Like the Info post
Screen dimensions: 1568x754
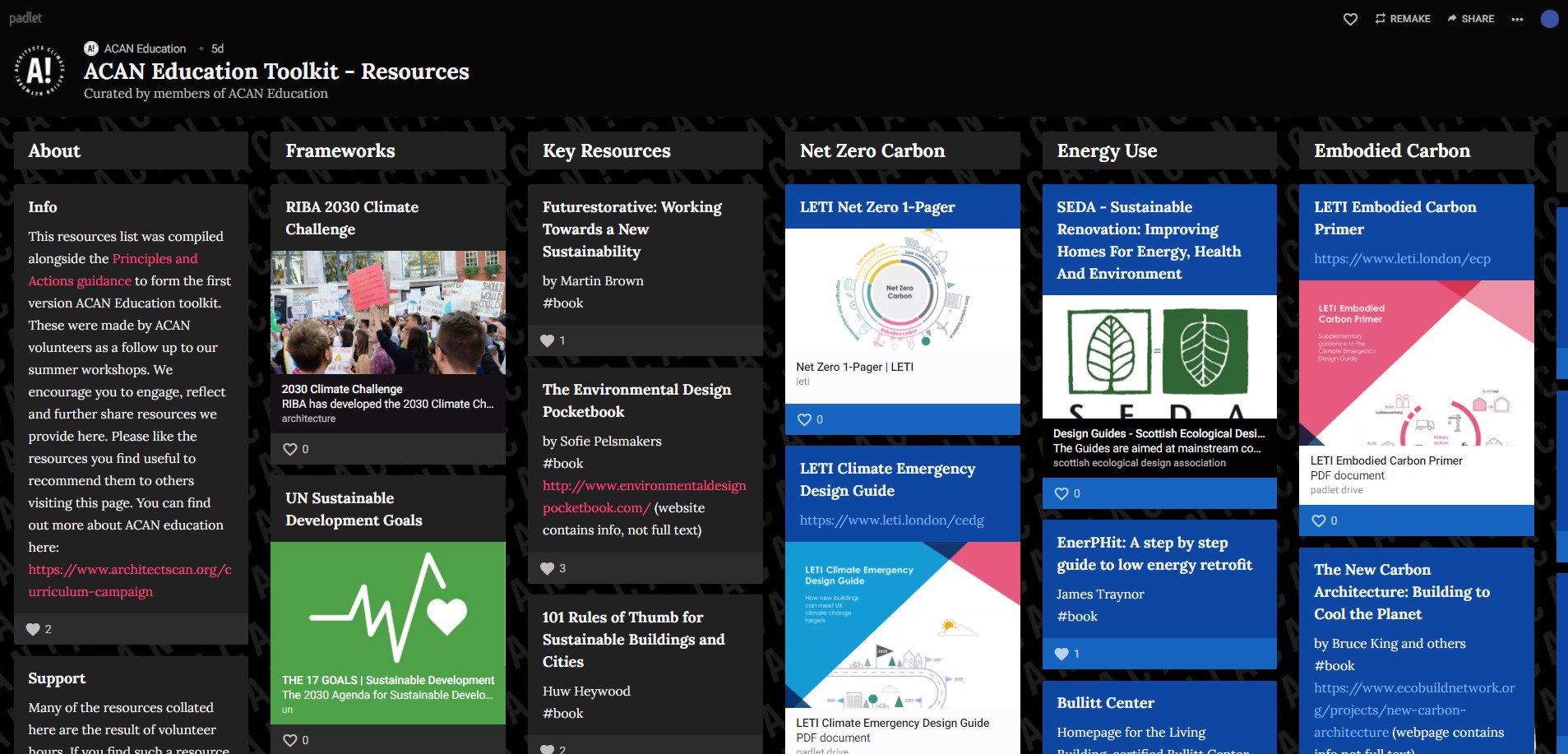(x=33, y=629)
